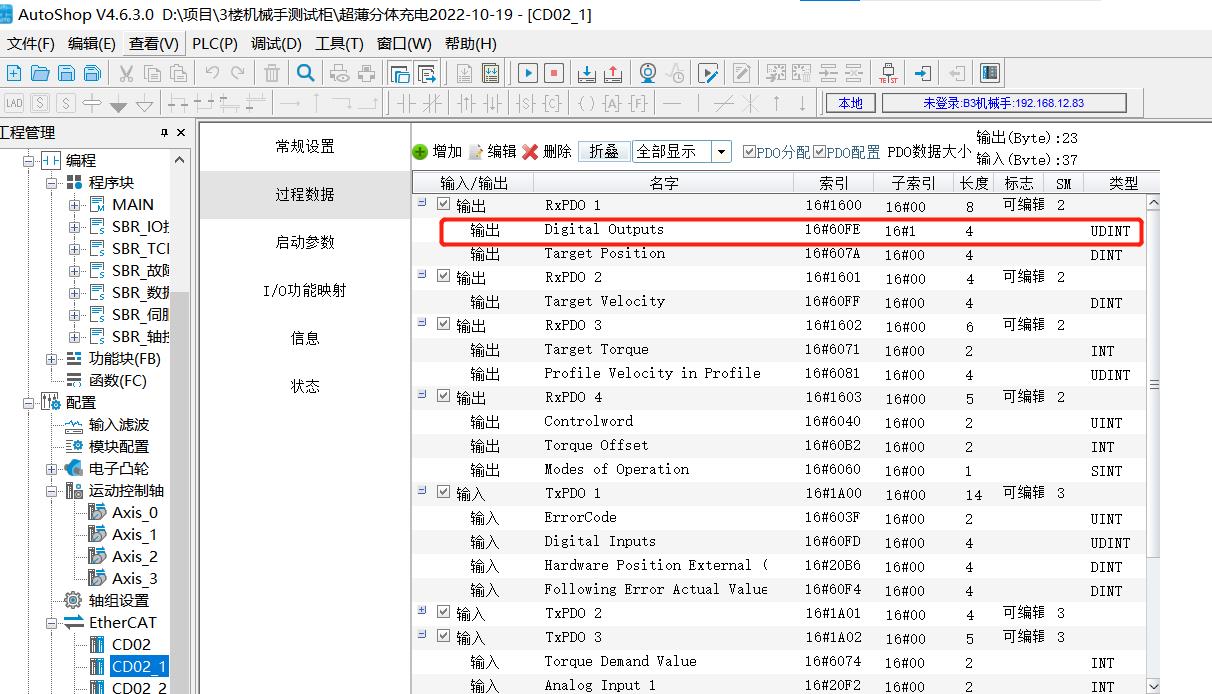This screenshot has height=694, width=1212.
Task: Click the red TEST communication icon
Action: [x=888, y=73]
